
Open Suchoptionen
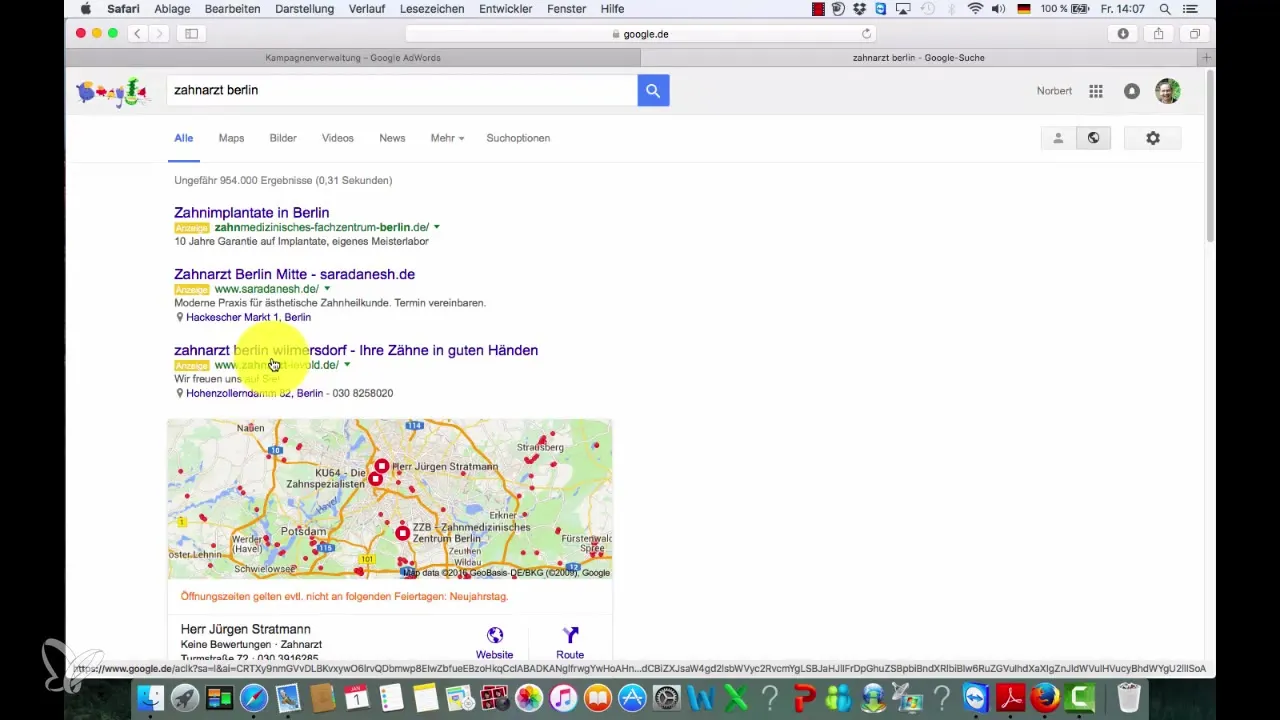click(x=518, y=138)
